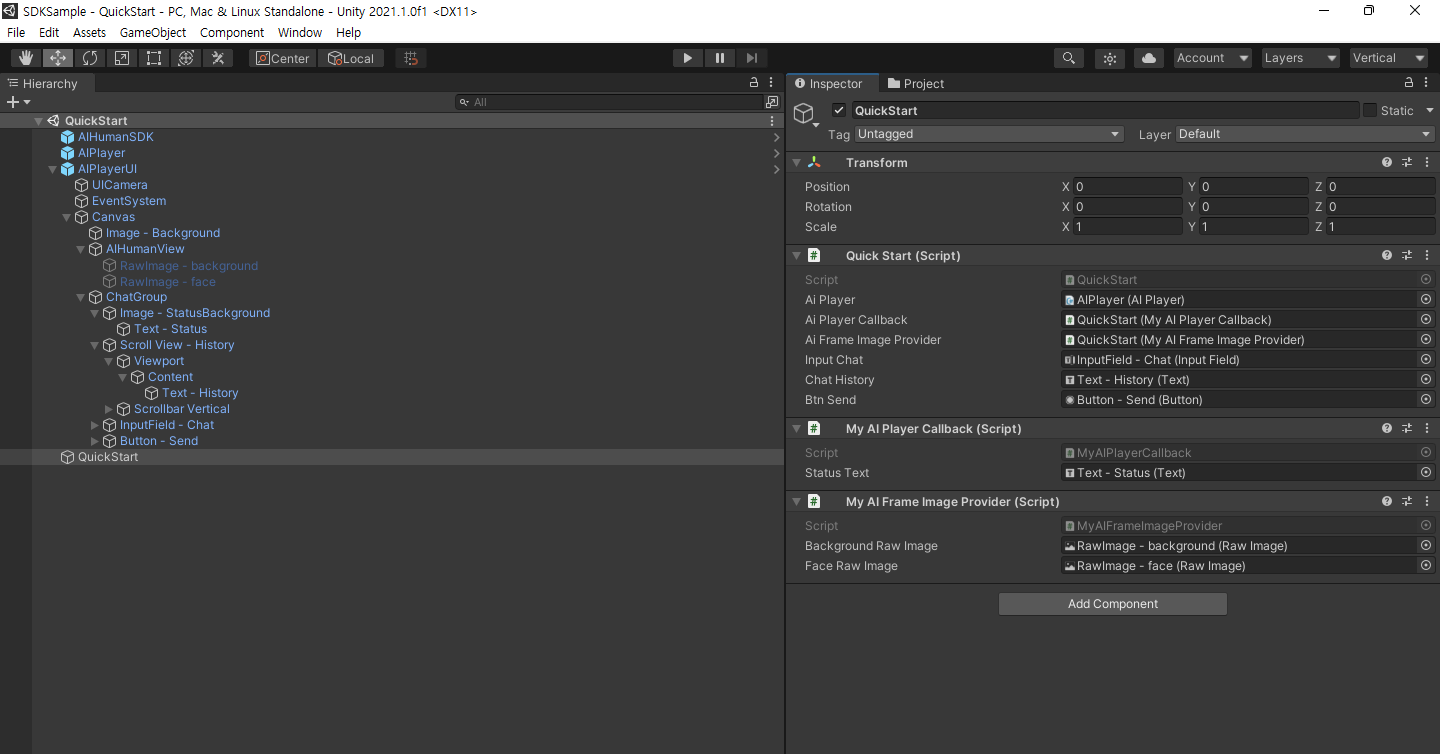
Task: Open QuickStart scene options menu
Action: click(771, 120)
